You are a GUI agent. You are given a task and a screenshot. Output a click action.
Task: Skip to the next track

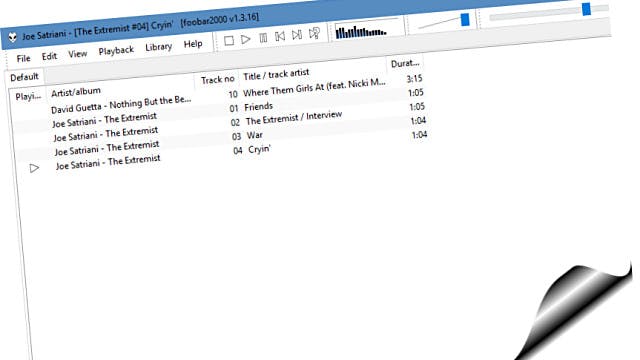point(297,35)
